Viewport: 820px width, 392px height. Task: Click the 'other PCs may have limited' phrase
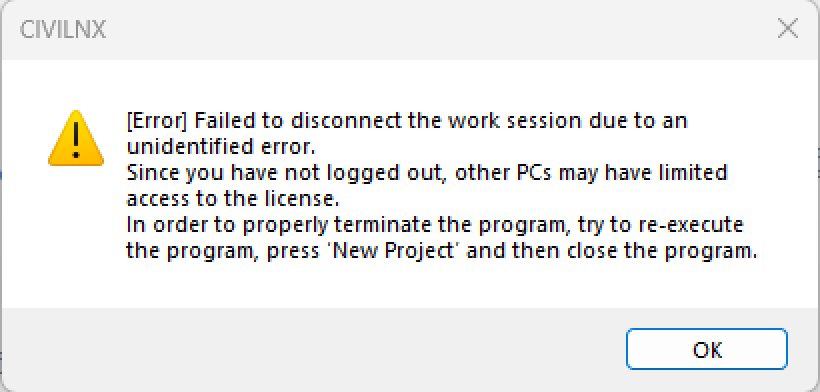pos(591,173)
